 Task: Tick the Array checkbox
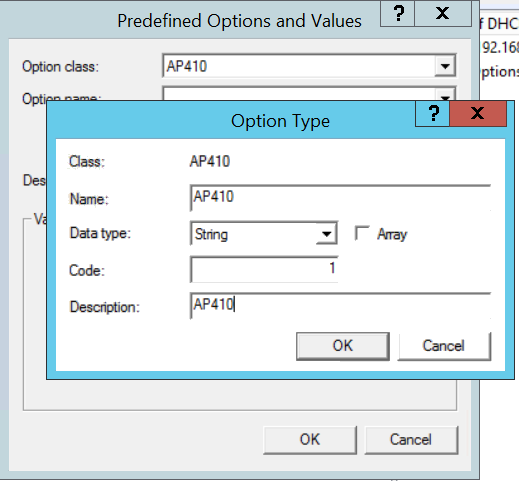[362, 233]
